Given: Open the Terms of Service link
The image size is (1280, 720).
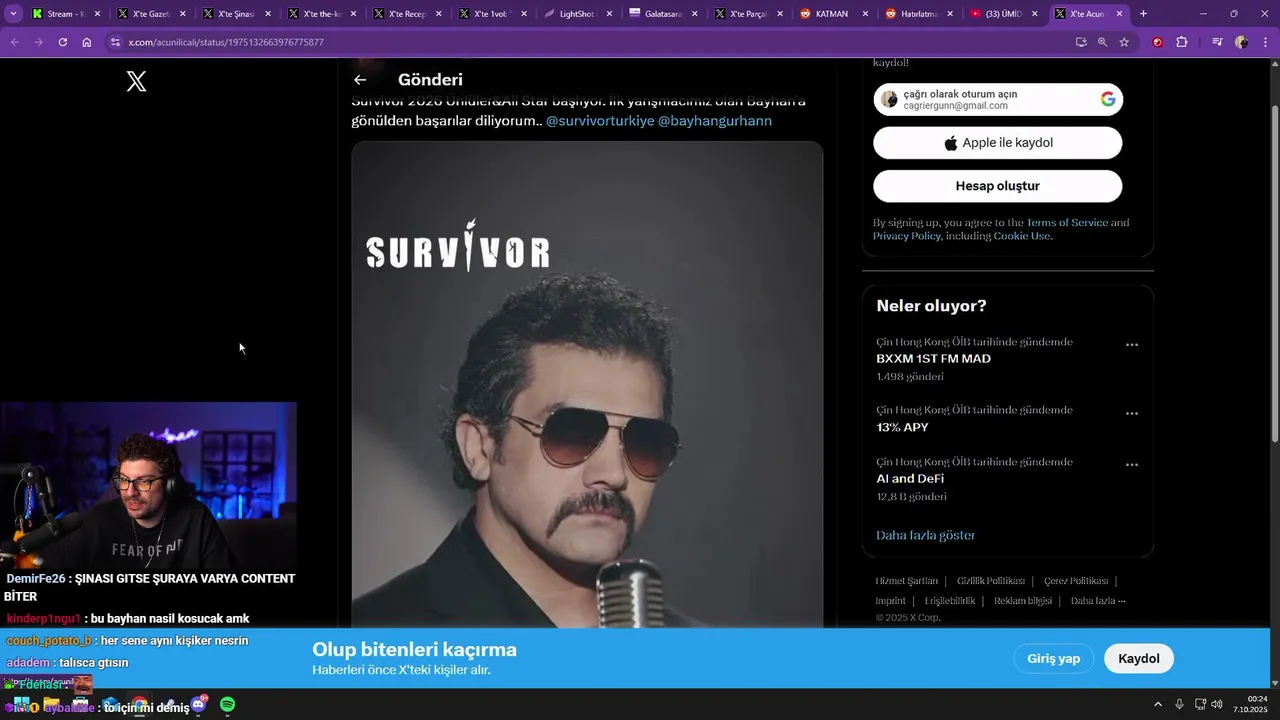Looking at the screenshot, I should pyautogui.click(x=1067, y=223).
